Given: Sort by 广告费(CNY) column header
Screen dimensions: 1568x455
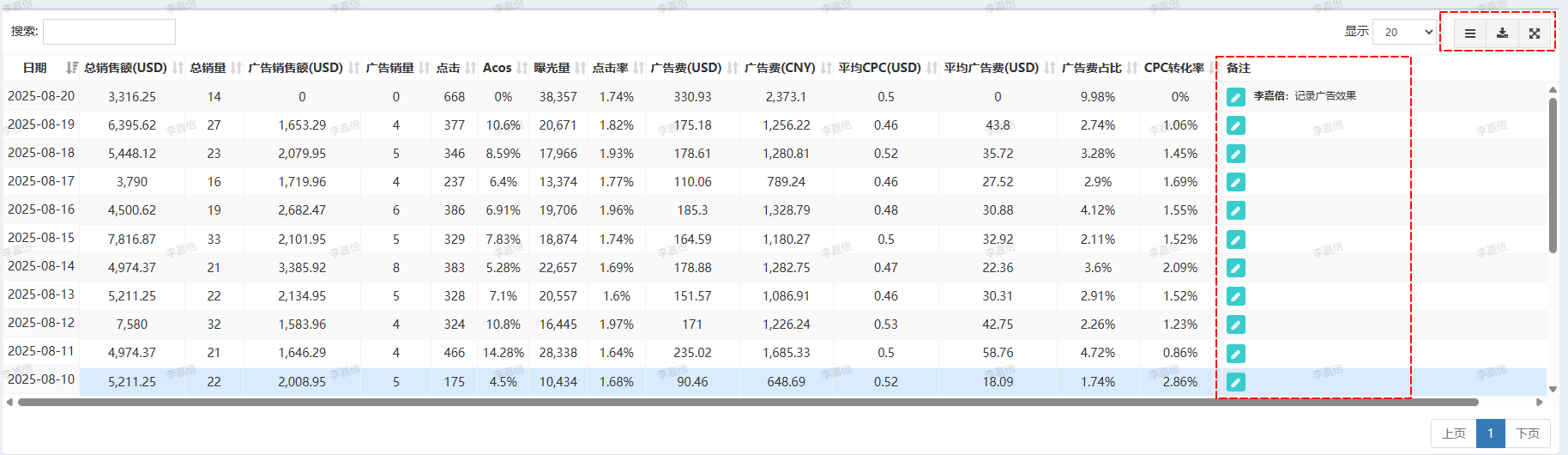Looking at the screenshot, I should 780,68.
